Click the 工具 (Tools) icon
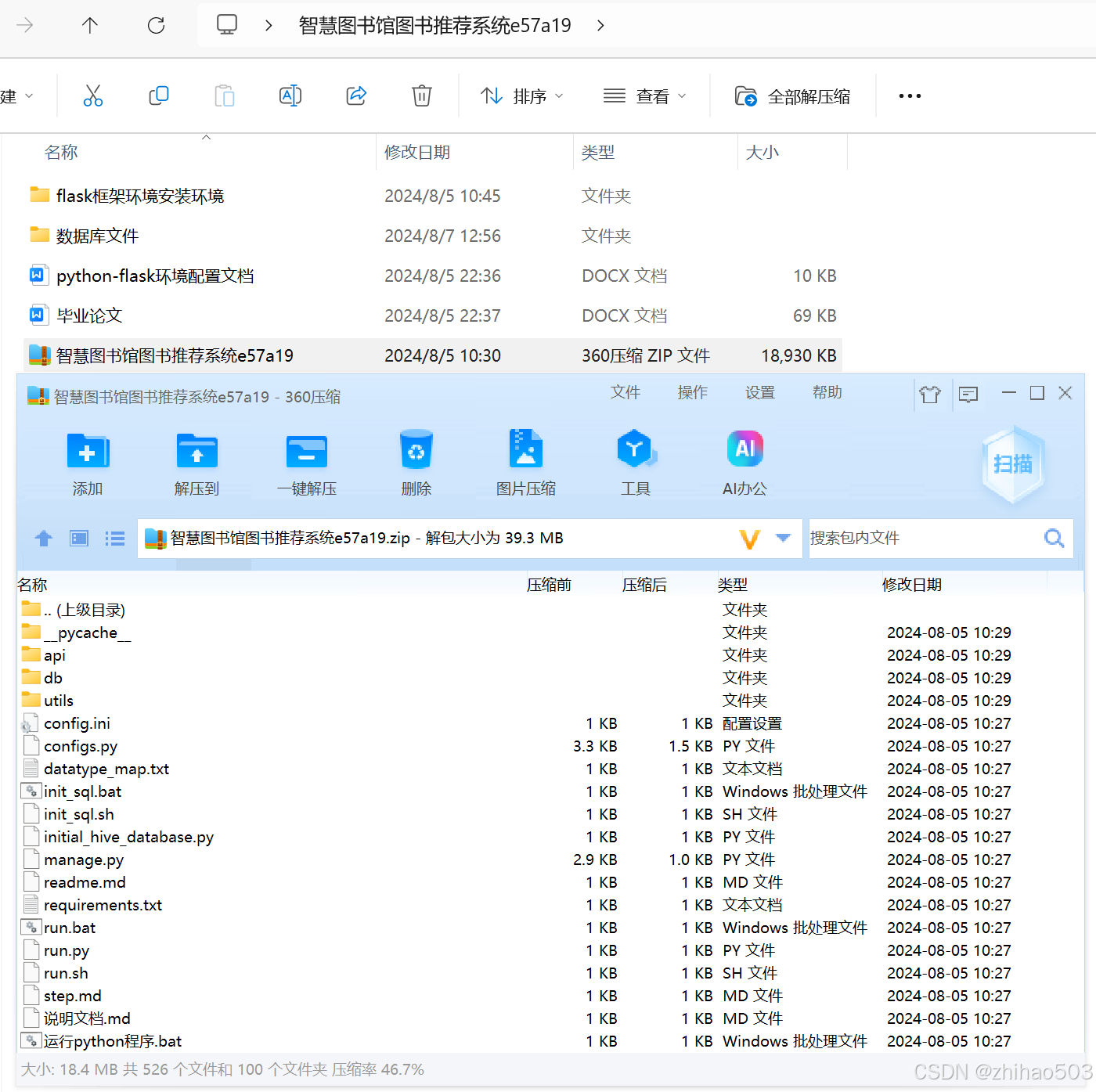Screen dimensions: 1096x1092 pyautogui.click(x=636, y=462)
